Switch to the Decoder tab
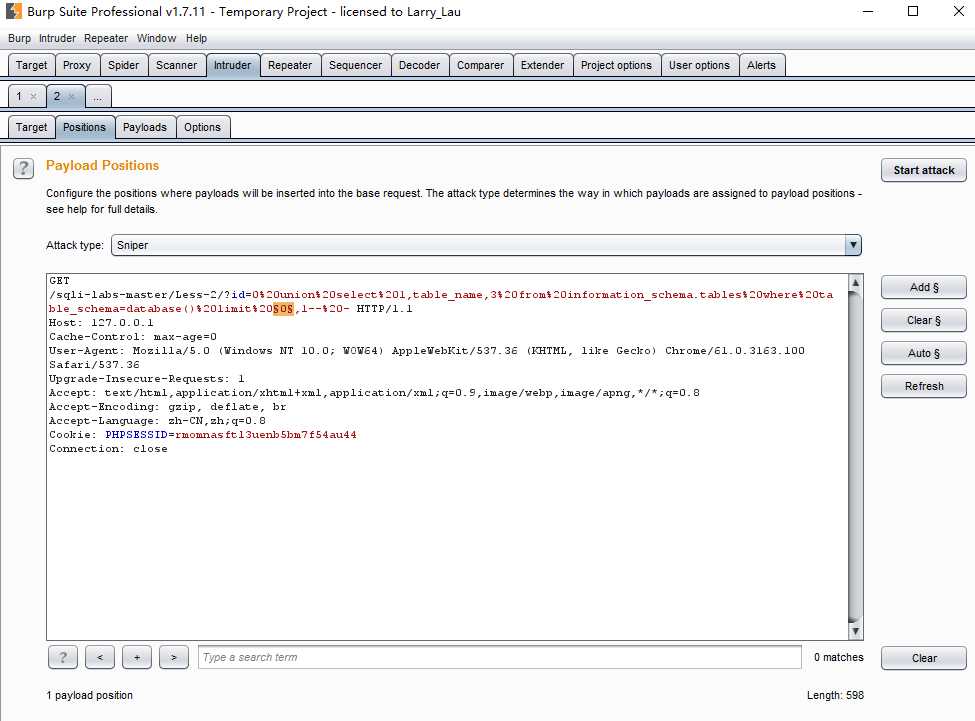The height and width of the screenshot is (721, 975). [x=420, y=65]
